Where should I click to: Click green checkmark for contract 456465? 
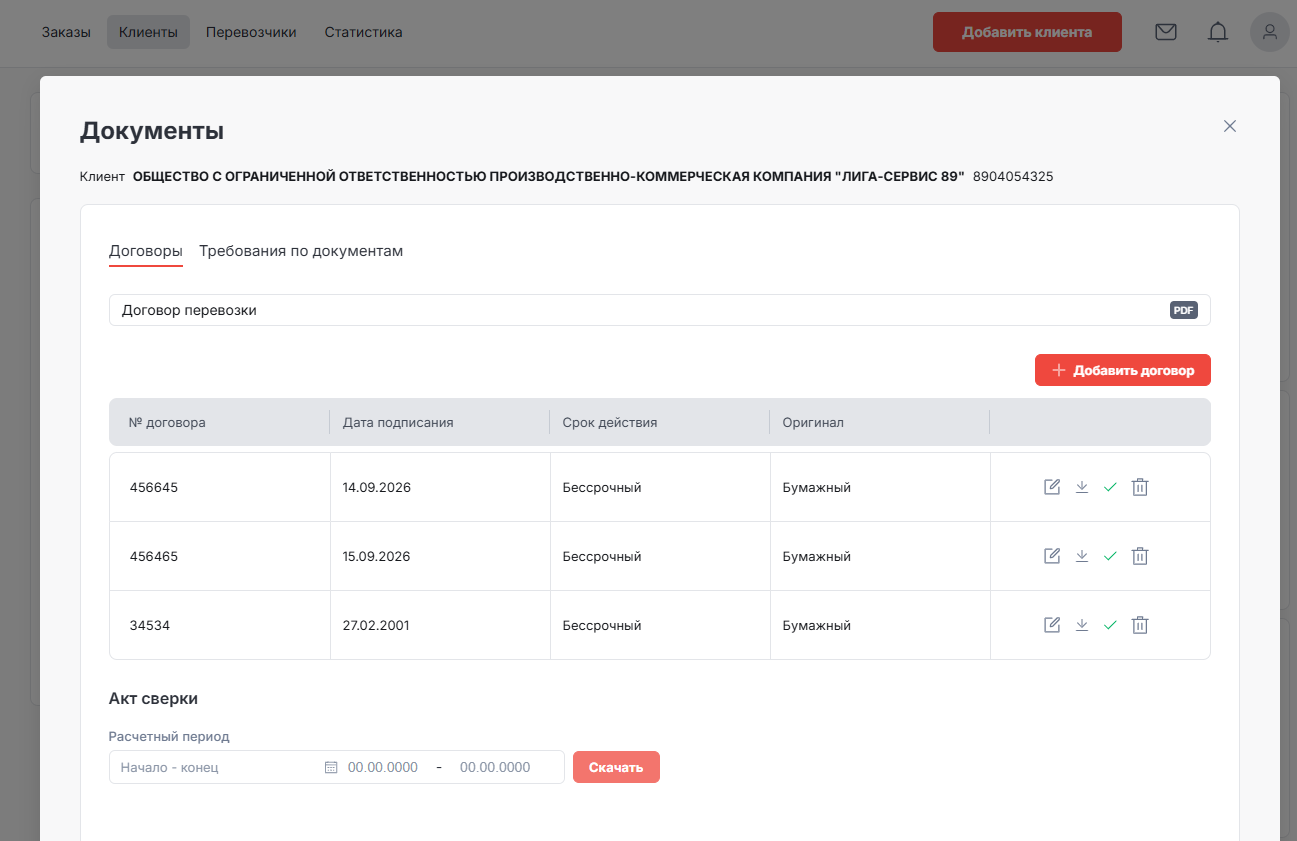(x=1110, y=556)
